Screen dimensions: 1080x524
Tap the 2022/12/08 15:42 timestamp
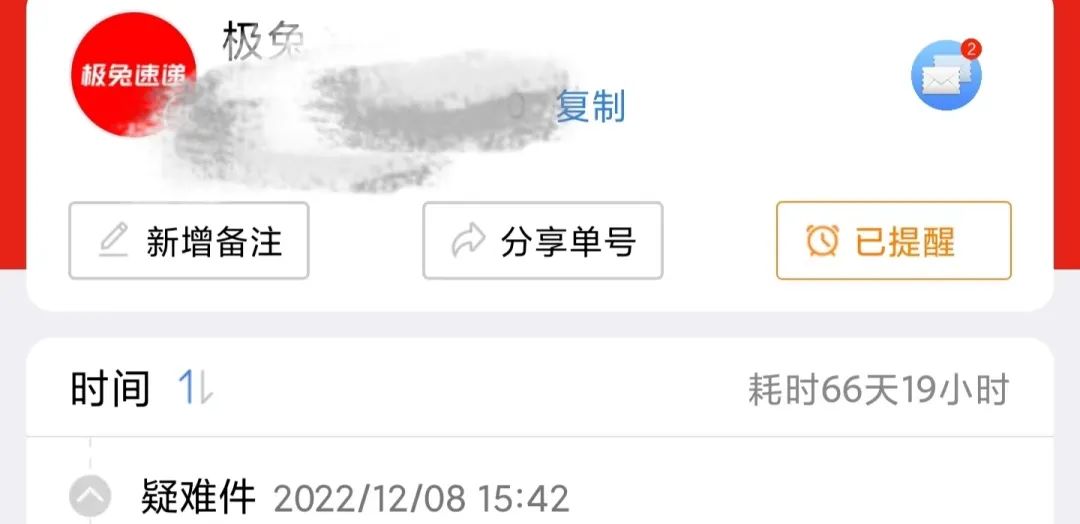point(422,499)
